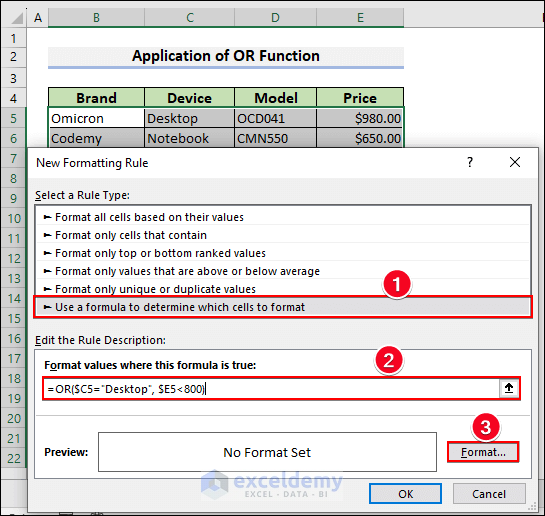Click the 'Model' header cell
545x516 pixels.
click(x=275, y=98)
